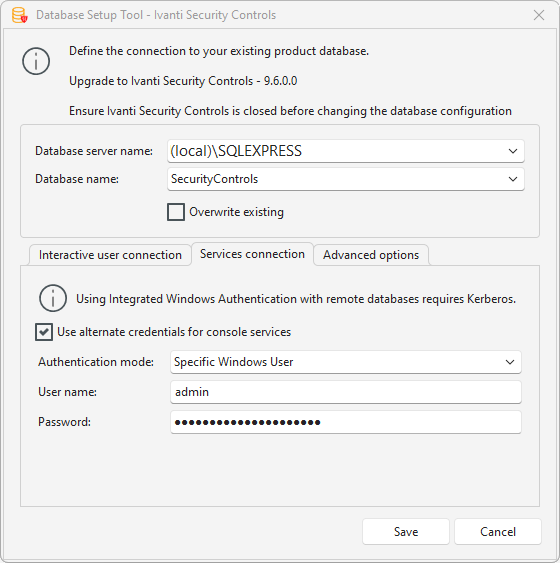Viewport: 560px width, 563px height.
Task: Expand the Database name dropdown arrow
Action: (x=513, y=179)
